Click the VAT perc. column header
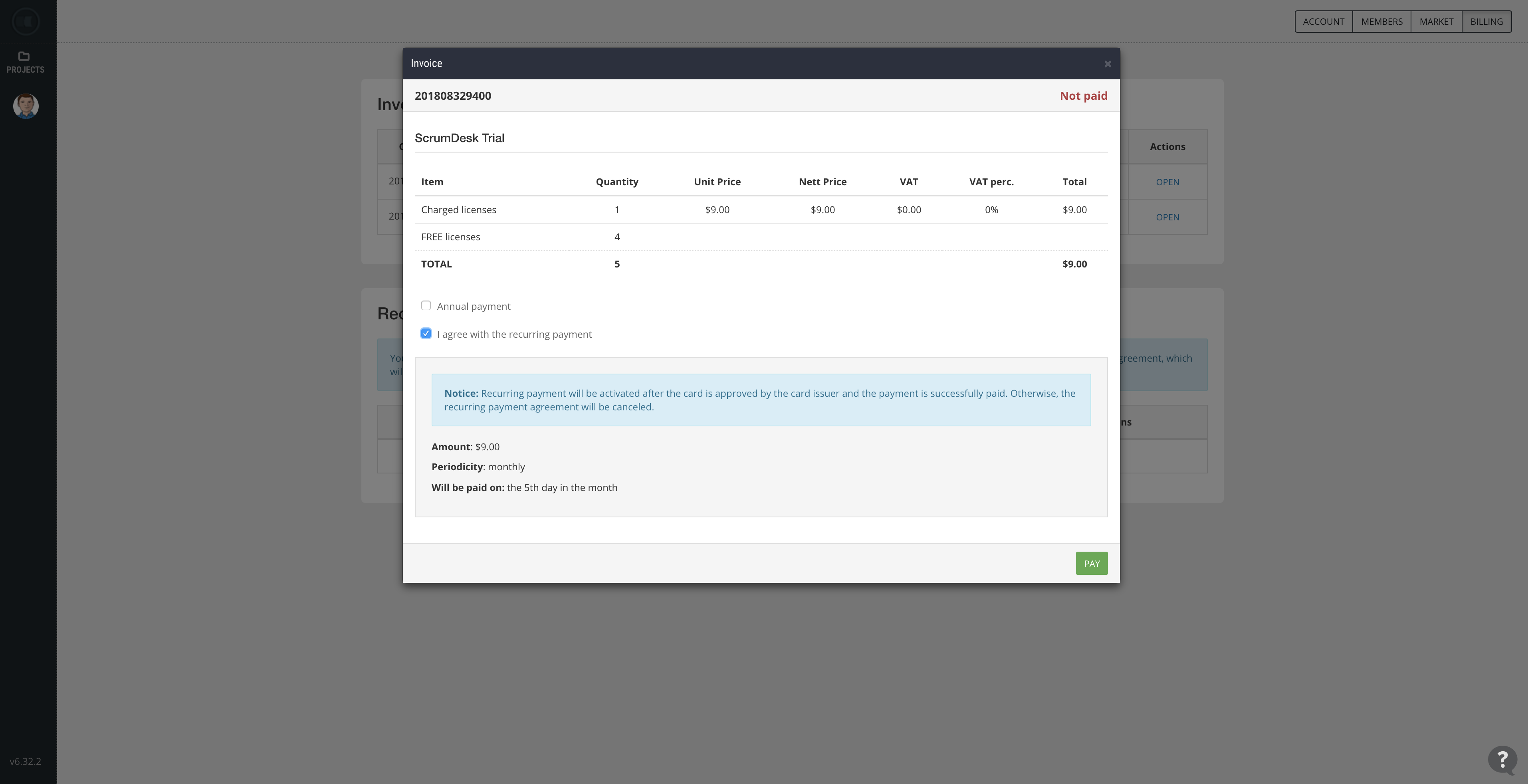The height and width of the screenshot is (784, 1528). pos(991,182)
